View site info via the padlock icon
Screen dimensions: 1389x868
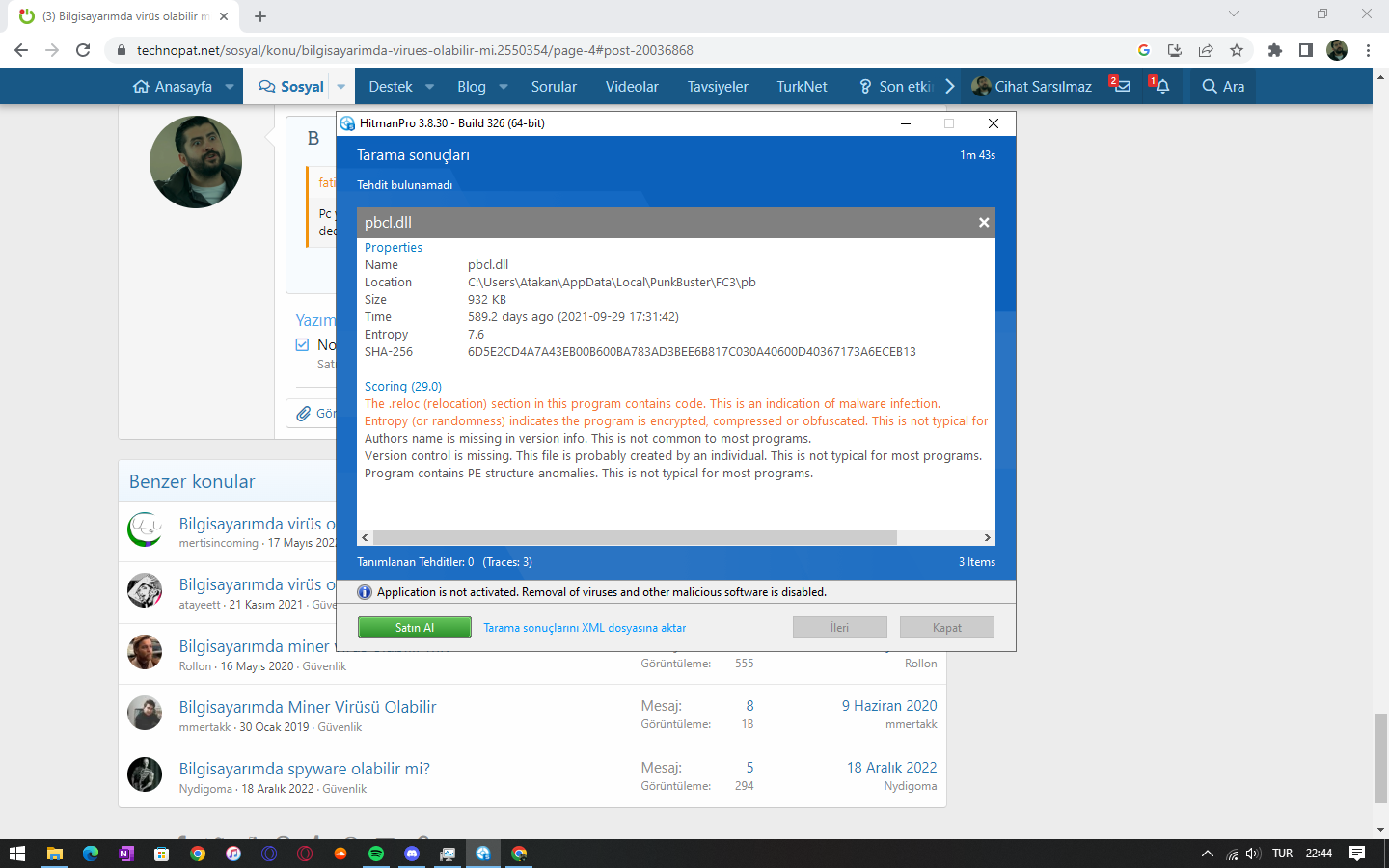pos(121,50)
